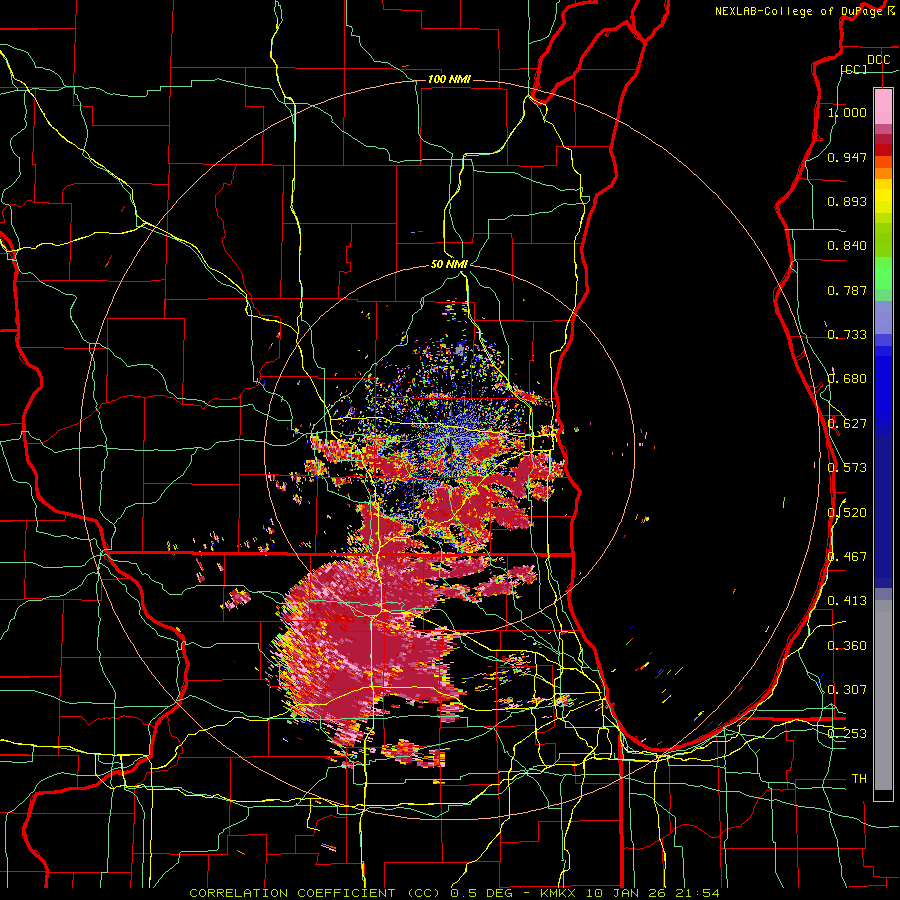The image size is (900, 900).
Task: Click the 0.360 scale value
Action: pyautogui.click(x=847, y=645)
